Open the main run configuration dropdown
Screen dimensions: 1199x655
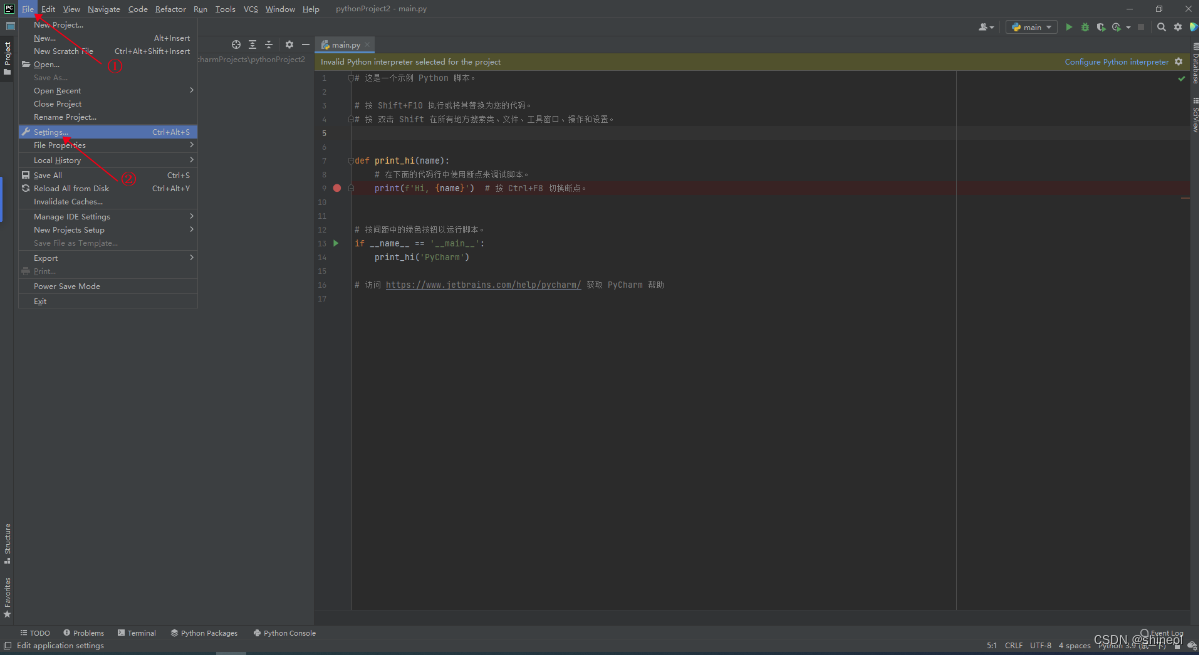point(1031,27)
